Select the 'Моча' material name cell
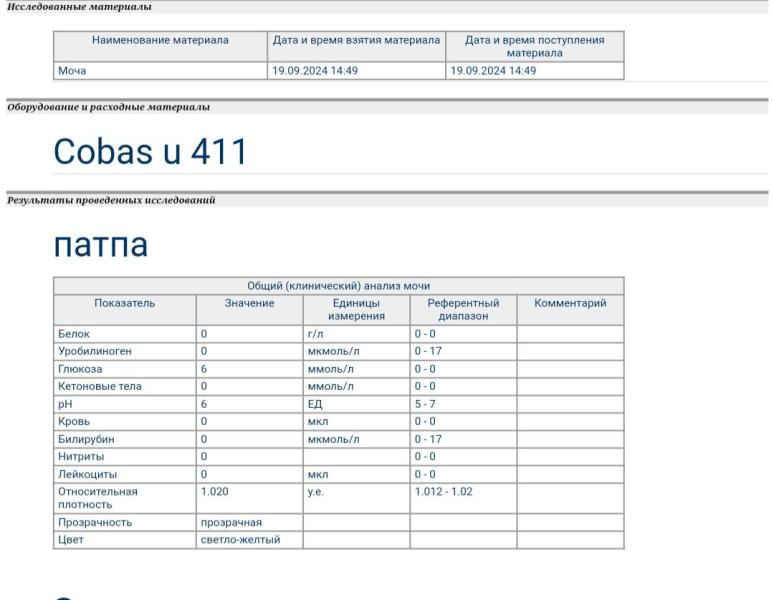This screenshot has width=773, height=600. pos(72,71)
